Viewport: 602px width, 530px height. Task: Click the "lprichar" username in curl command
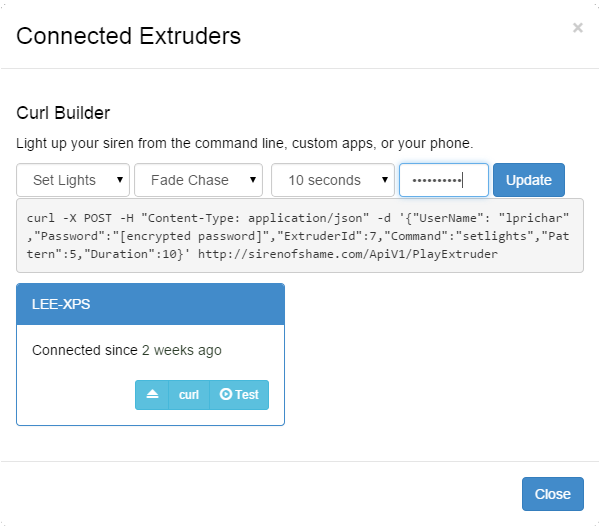[x=534, y=218]
